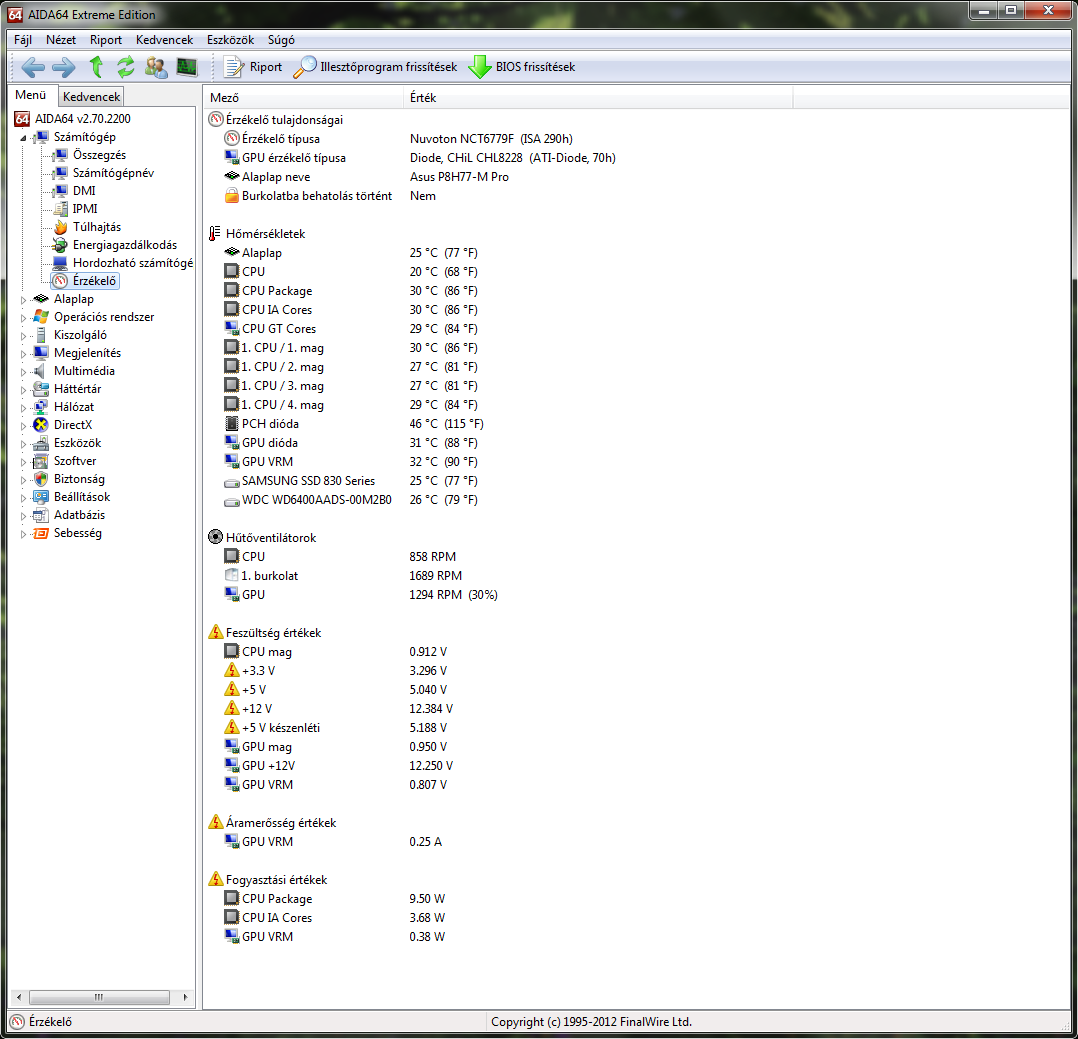Click the Riport toolbar button
The height and width of the screenshot is (1039, 1078).
[x=253, y=67]
